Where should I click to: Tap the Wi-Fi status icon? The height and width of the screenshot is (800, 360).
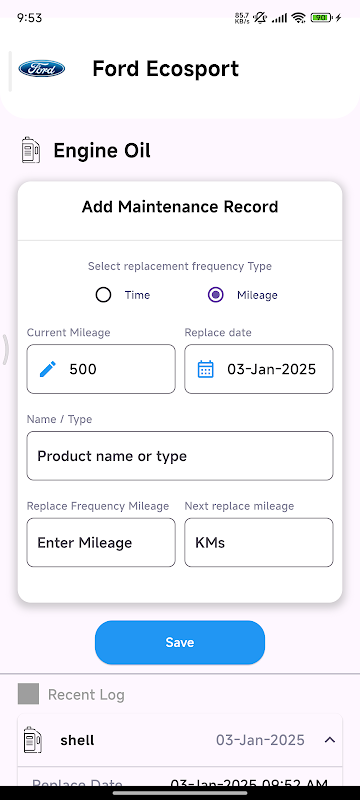pos(298,18)
